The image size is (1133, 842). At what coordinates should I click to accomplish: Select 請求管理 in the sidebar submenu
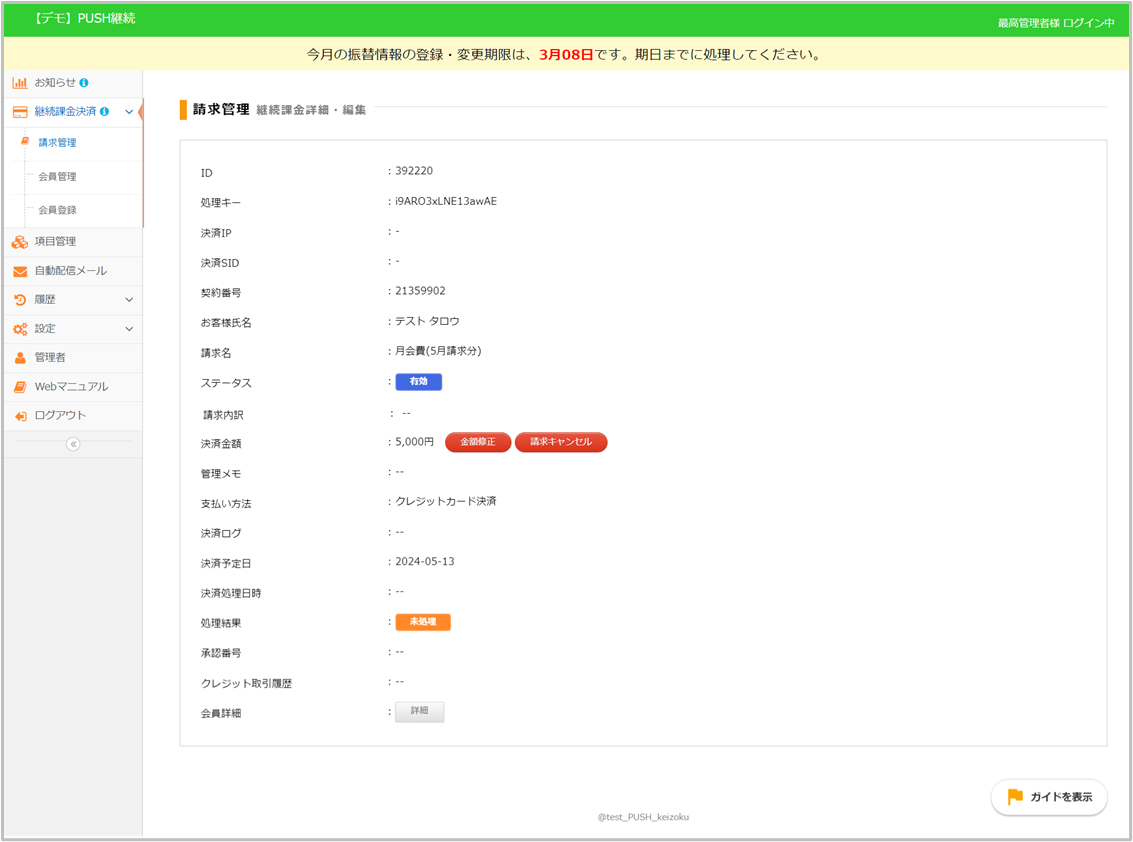(x=57, y=143)
